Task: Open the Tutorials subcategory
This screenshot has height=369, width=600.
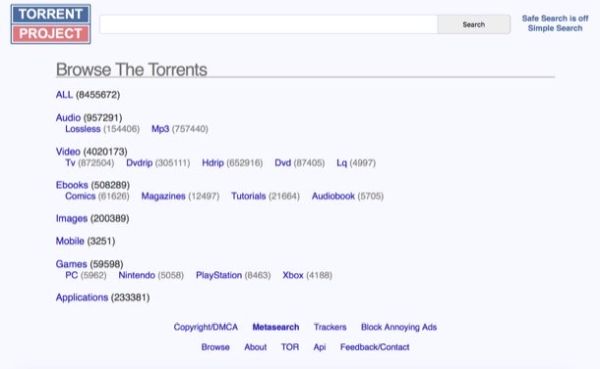Action: tap(248, 196)
